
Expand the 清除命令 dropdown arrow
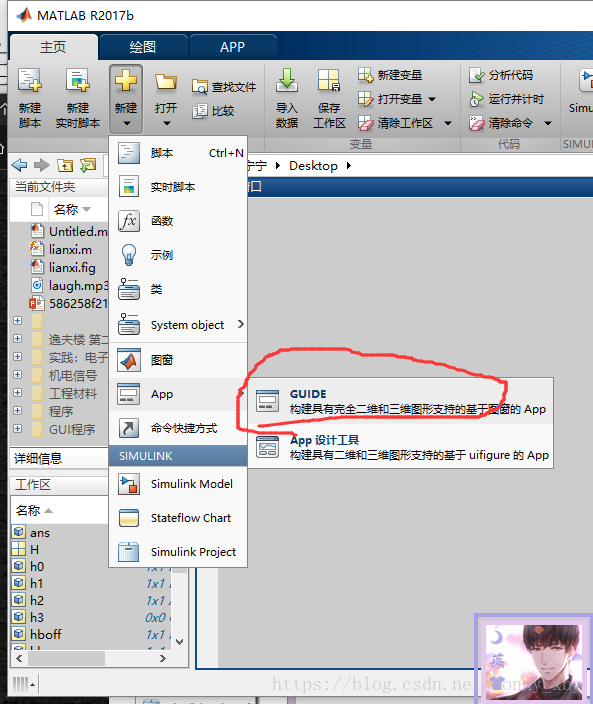(x=548, y=123)
